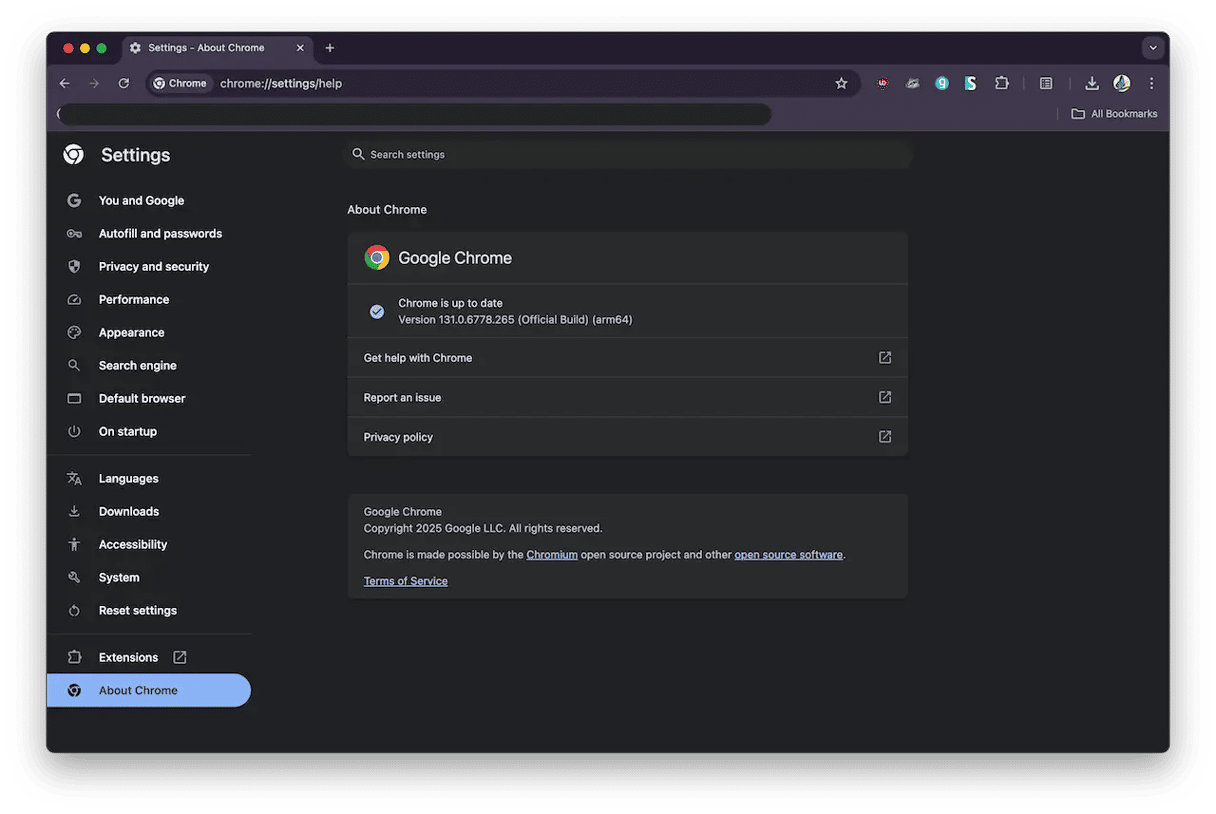1216x814 pixels.
Task: Open Report an issue
Action: tap(627, 397)
